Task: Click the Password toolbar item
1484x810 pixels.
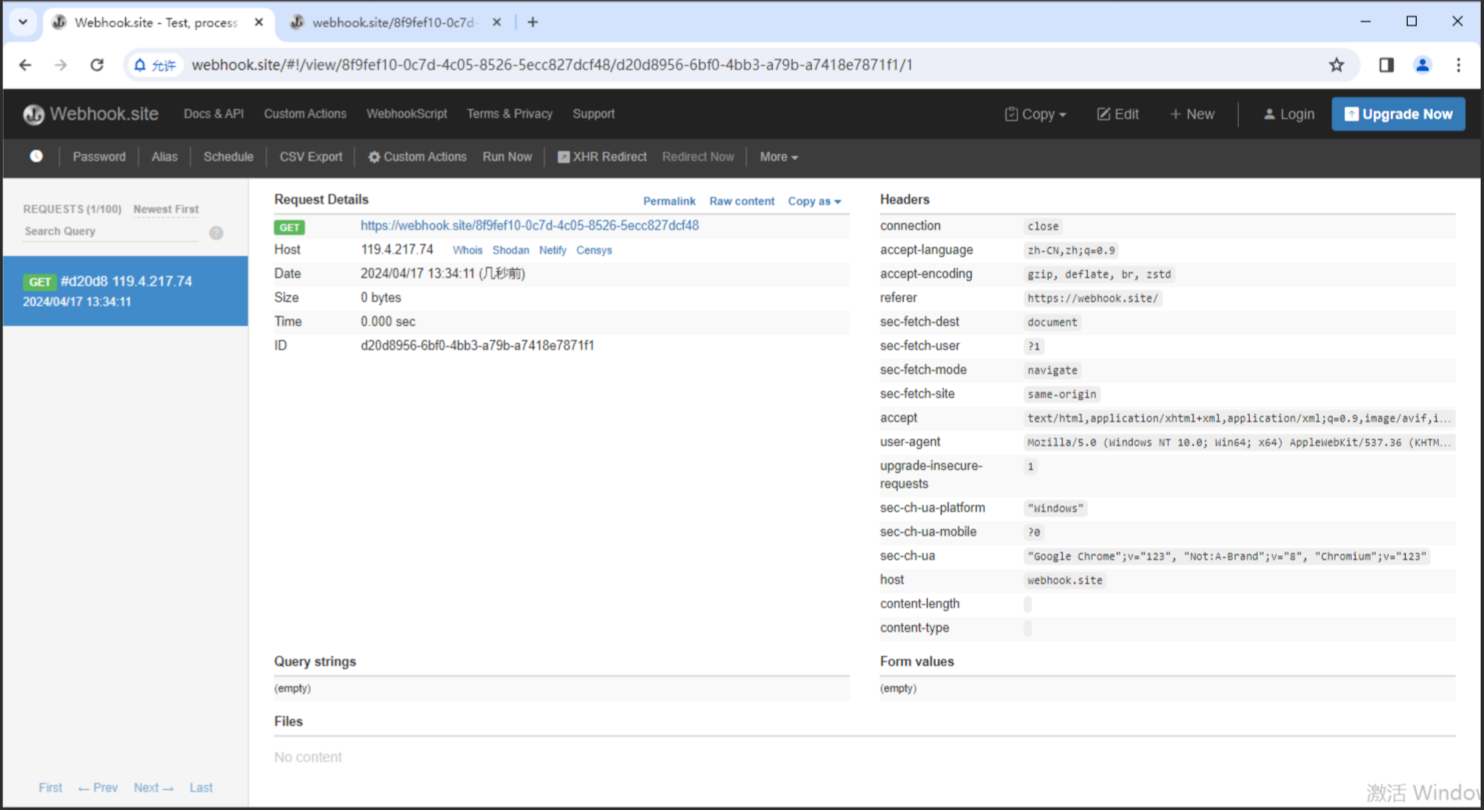Action: 99,157
